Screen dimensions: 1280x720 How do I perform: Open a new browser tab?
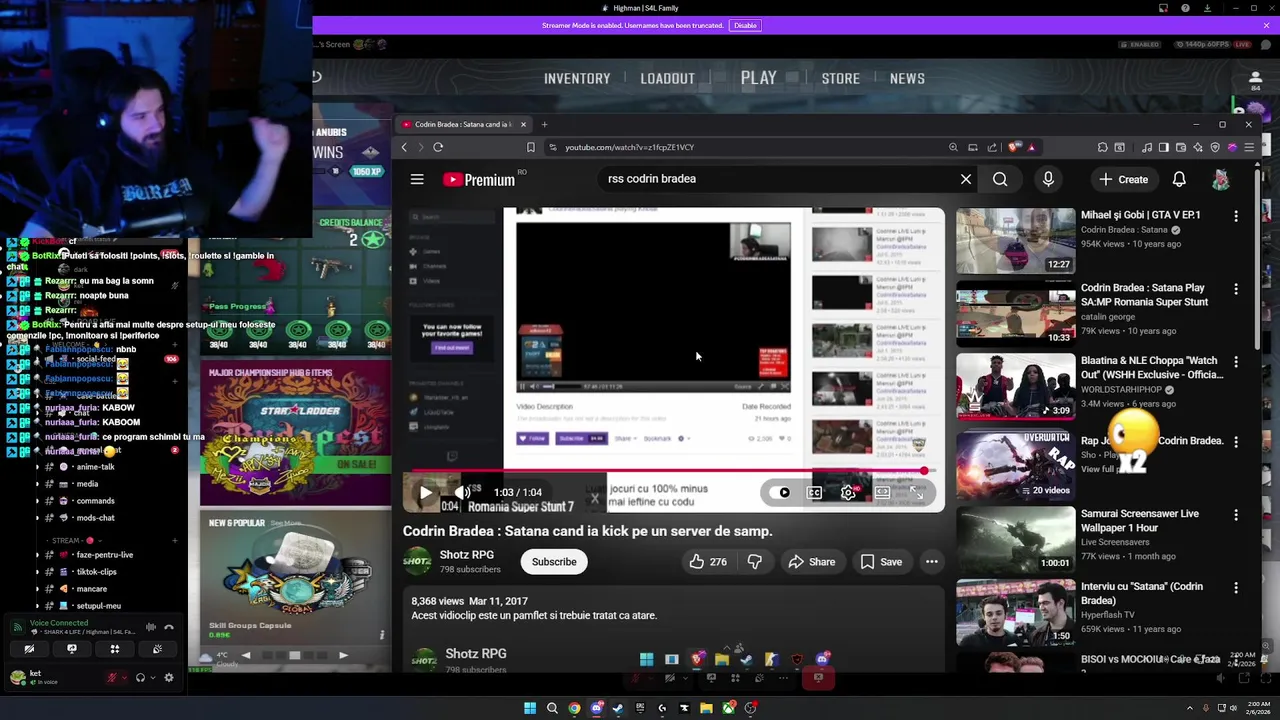pos(544,124)
